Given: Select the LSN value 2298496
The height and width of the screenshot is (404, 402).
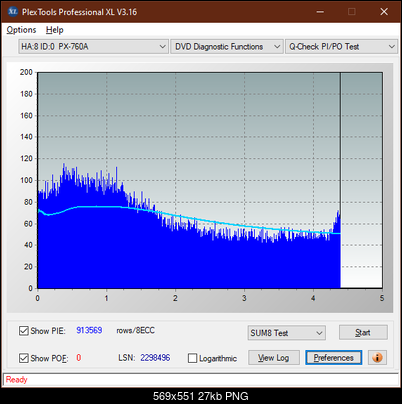Looking at the screenshot, I should (x=155, y=358).
